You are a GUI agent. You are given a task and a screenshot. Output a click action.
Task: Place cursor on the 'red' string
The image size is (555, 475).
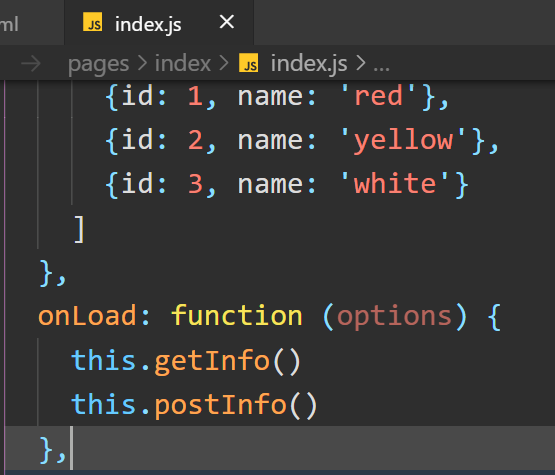(378, 96)
